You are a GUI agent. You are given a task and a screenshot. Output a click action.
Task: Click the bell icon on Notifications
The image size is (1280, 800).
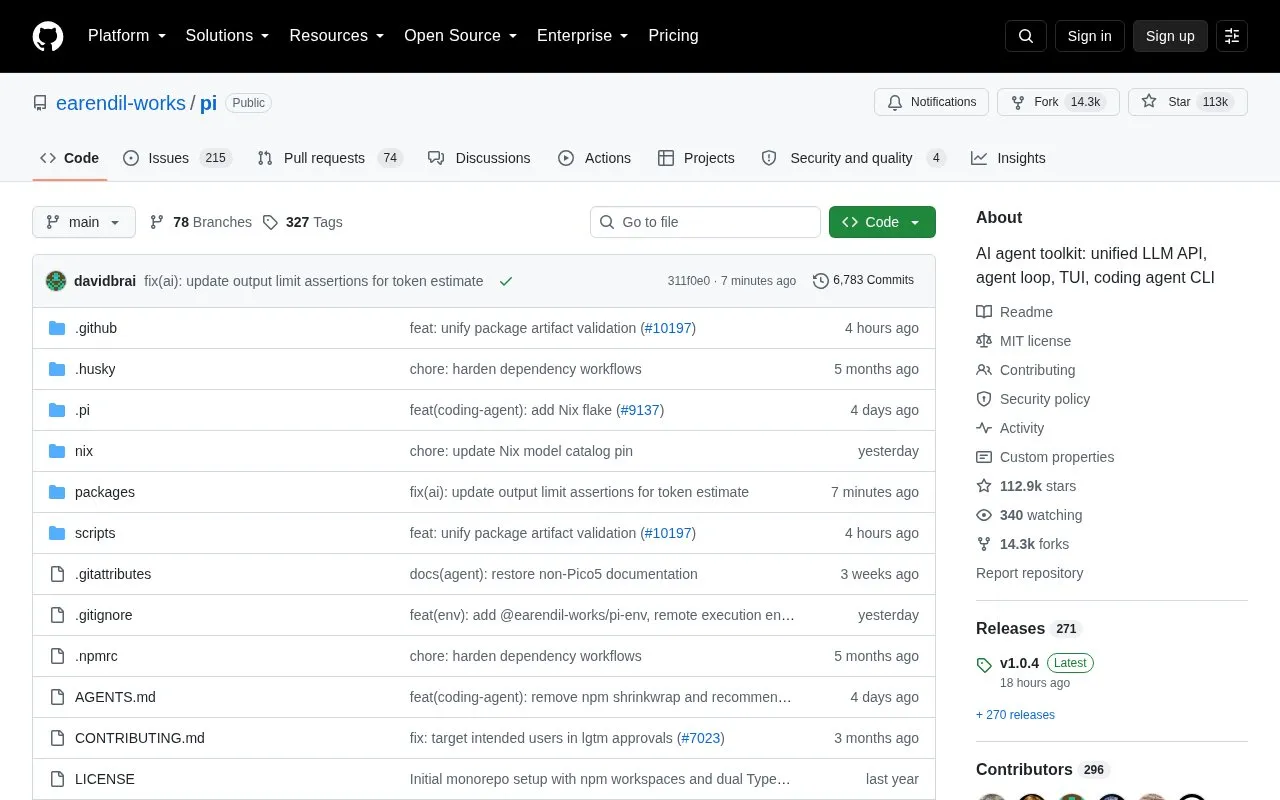[x=895, y=102]
